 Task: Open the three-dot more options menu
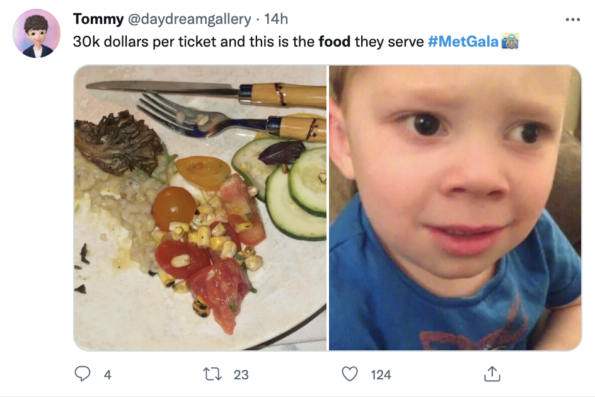572,19
